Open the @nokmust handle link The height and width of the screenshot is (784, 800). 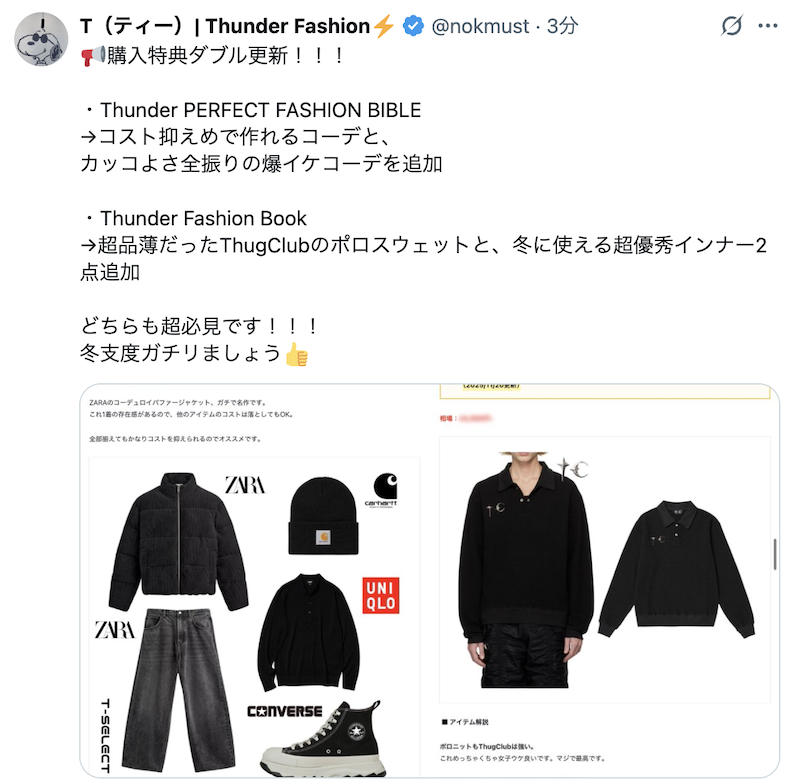480,26
